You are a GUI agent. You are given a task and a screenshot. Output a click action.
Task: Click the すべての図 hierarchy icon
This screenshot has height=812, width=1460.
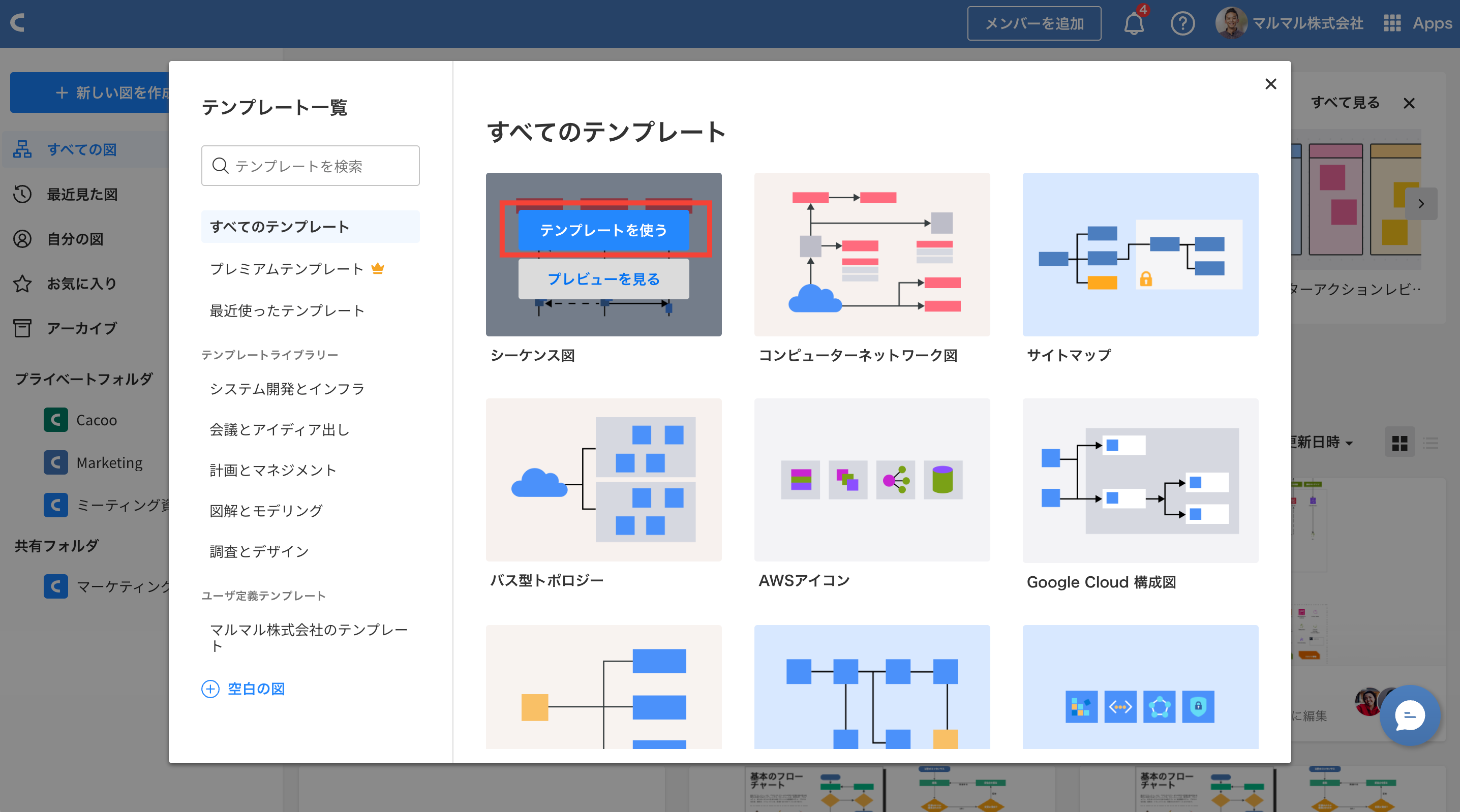coord(23,149)
